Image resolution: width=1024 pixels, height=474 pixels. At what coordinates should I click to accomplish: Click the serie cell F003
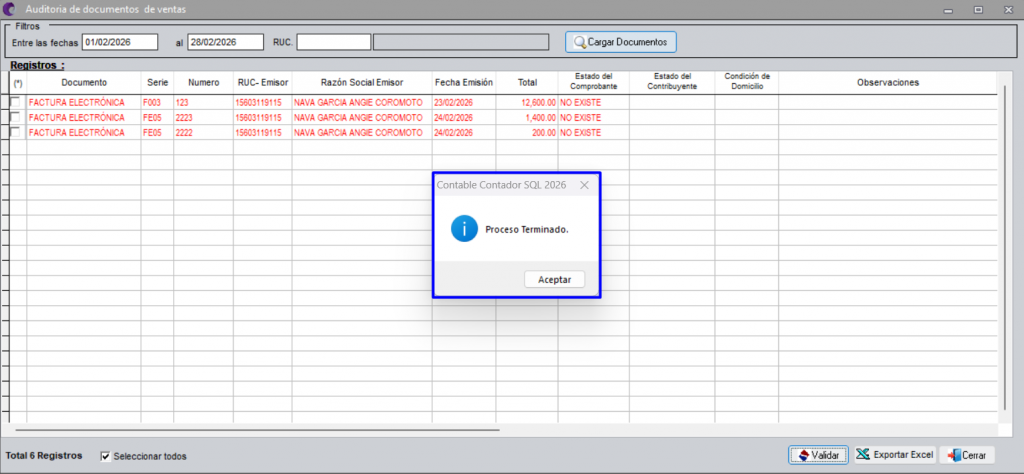[157, 103]
